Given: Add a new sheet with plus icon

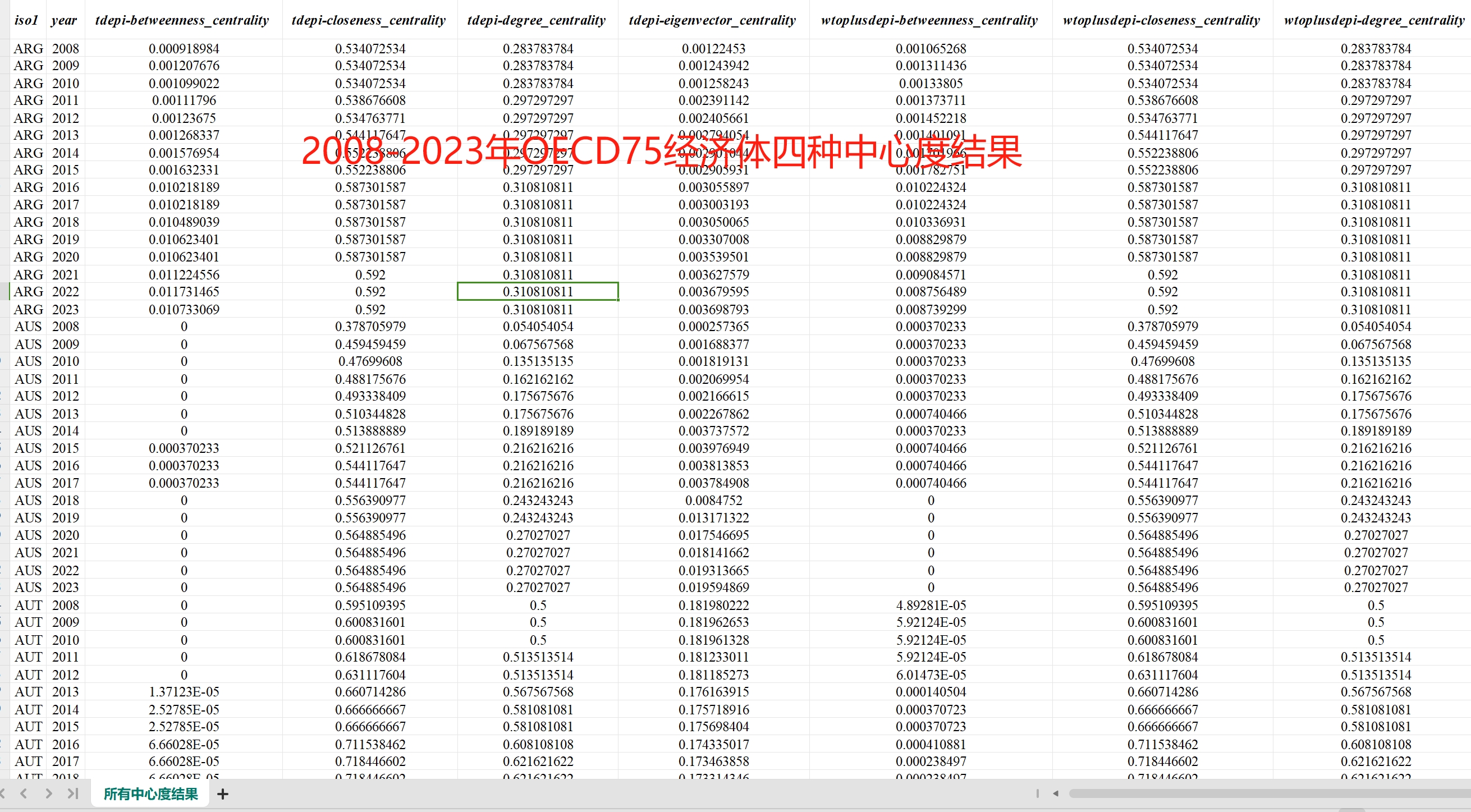Looking at the screenshot, I should click(x=223, y=793).
